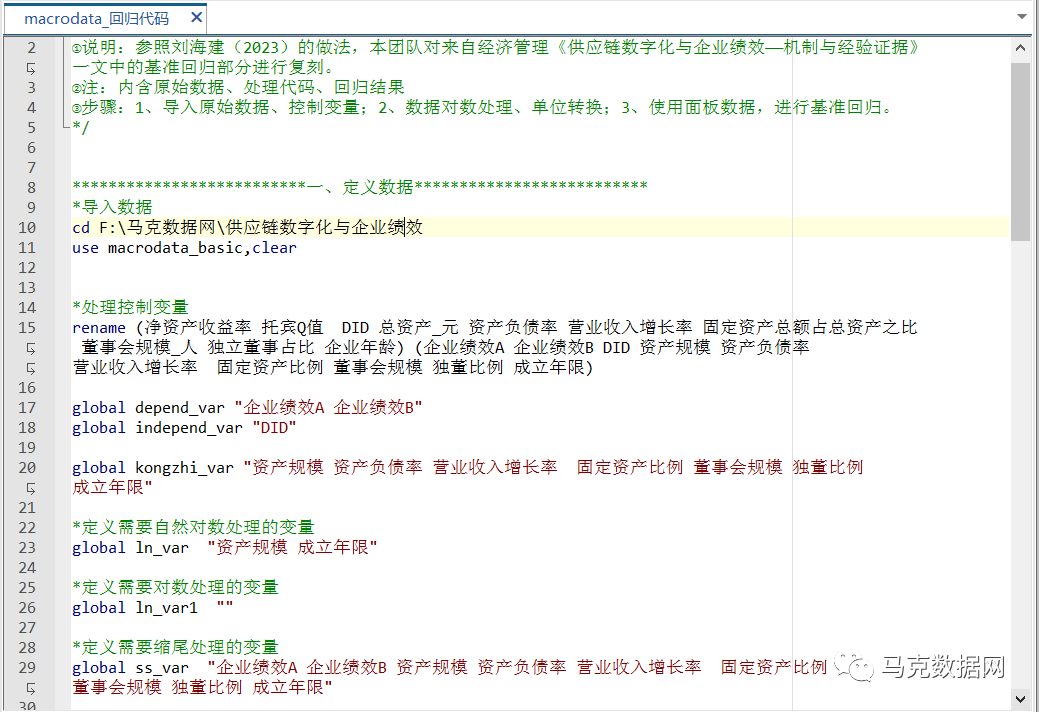The width and height of the screenshot is (1039, 712).
Task: Click the 'rename' command on line 15
Action: point(99,328)
